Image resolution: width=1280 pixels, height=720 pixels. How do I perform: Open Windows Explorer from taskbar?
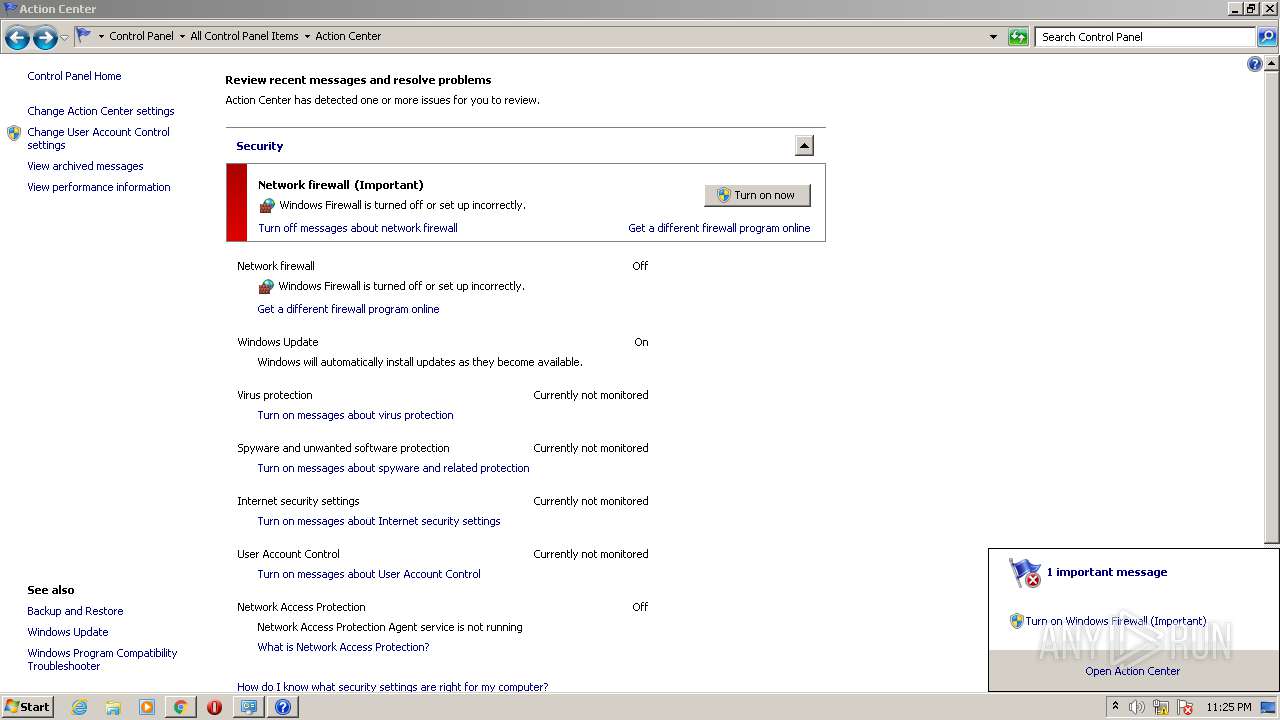pyautogui.click(x=113, y=707)
